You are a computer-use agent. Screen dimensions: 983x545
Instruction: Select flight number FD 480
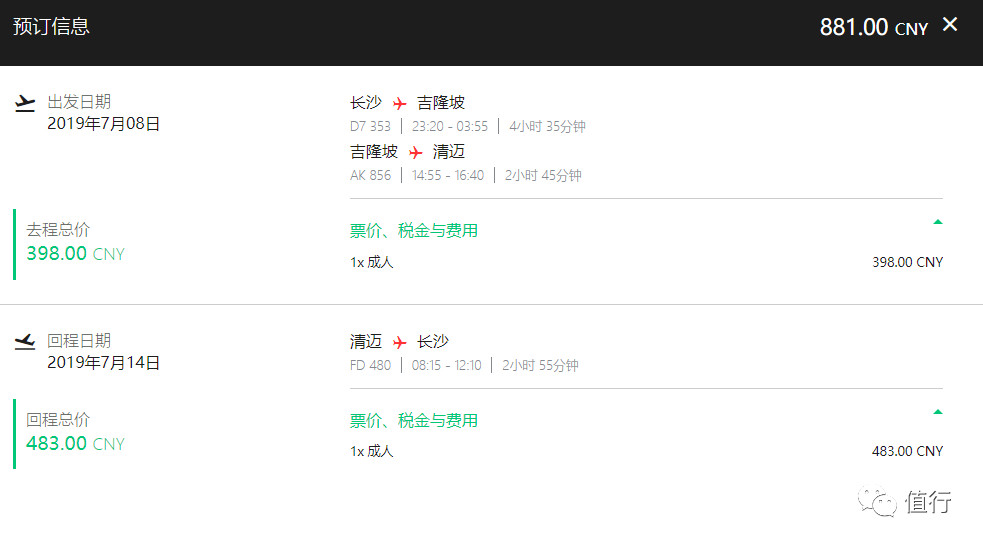point(370,365)
